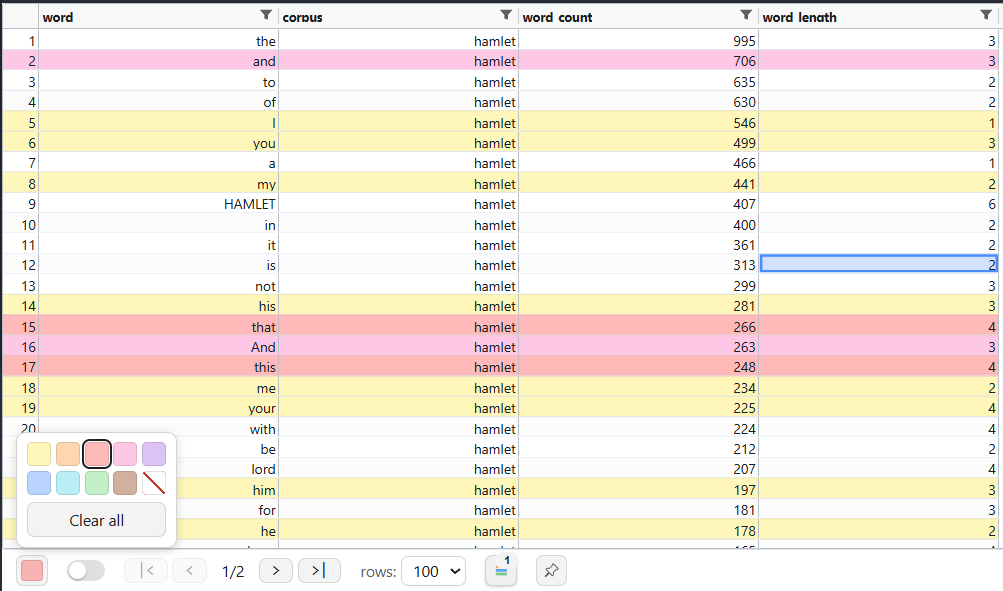The height and width of the screenshot is (591, 1003).
Task: Select the word cell 'that'
Action: 159,327
